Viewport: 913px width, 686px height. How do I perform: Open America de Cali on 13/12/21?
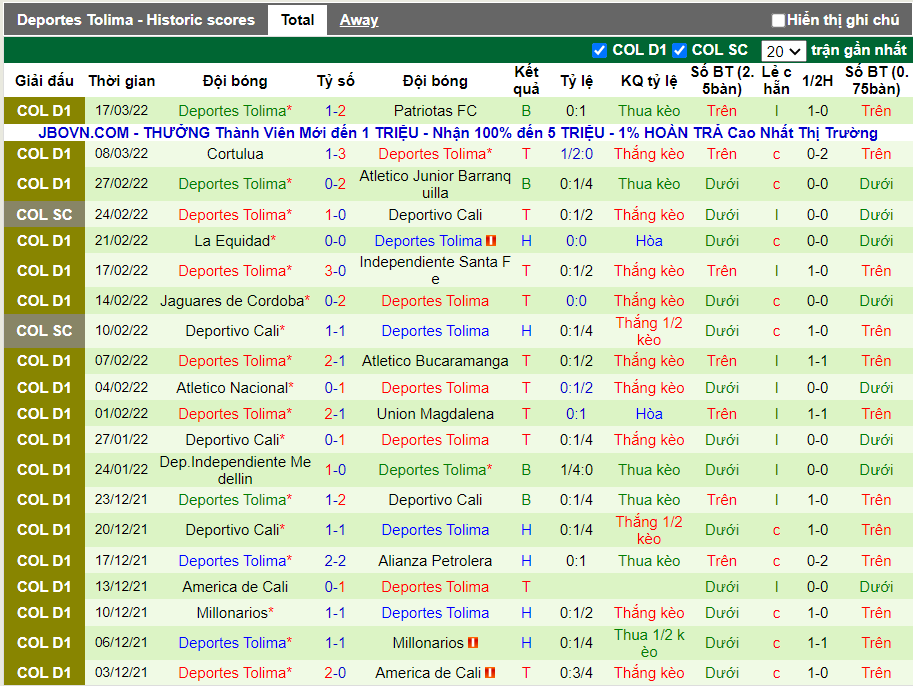pyautogui.click(x=235, y=587)
